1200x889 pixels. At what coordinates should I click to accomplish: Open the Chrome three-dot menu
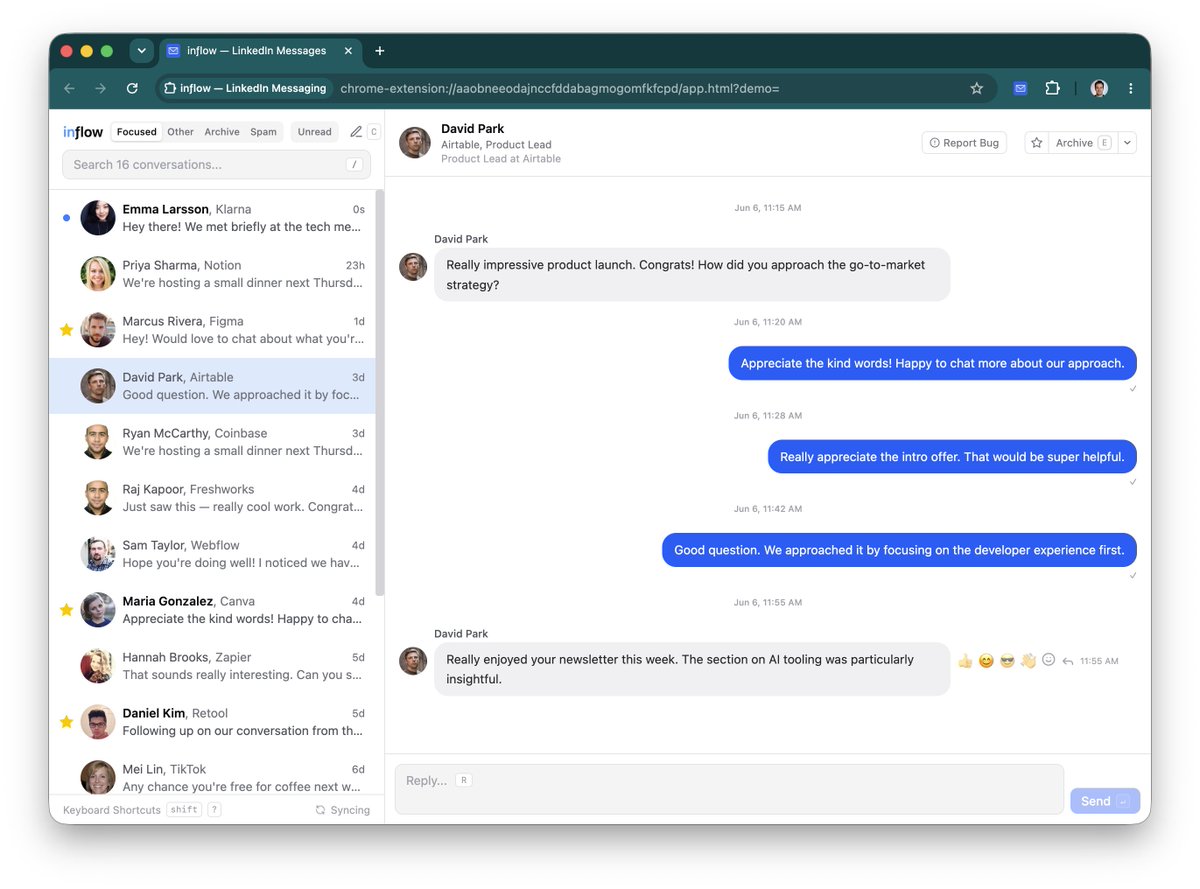click(x=1130, y=88)
